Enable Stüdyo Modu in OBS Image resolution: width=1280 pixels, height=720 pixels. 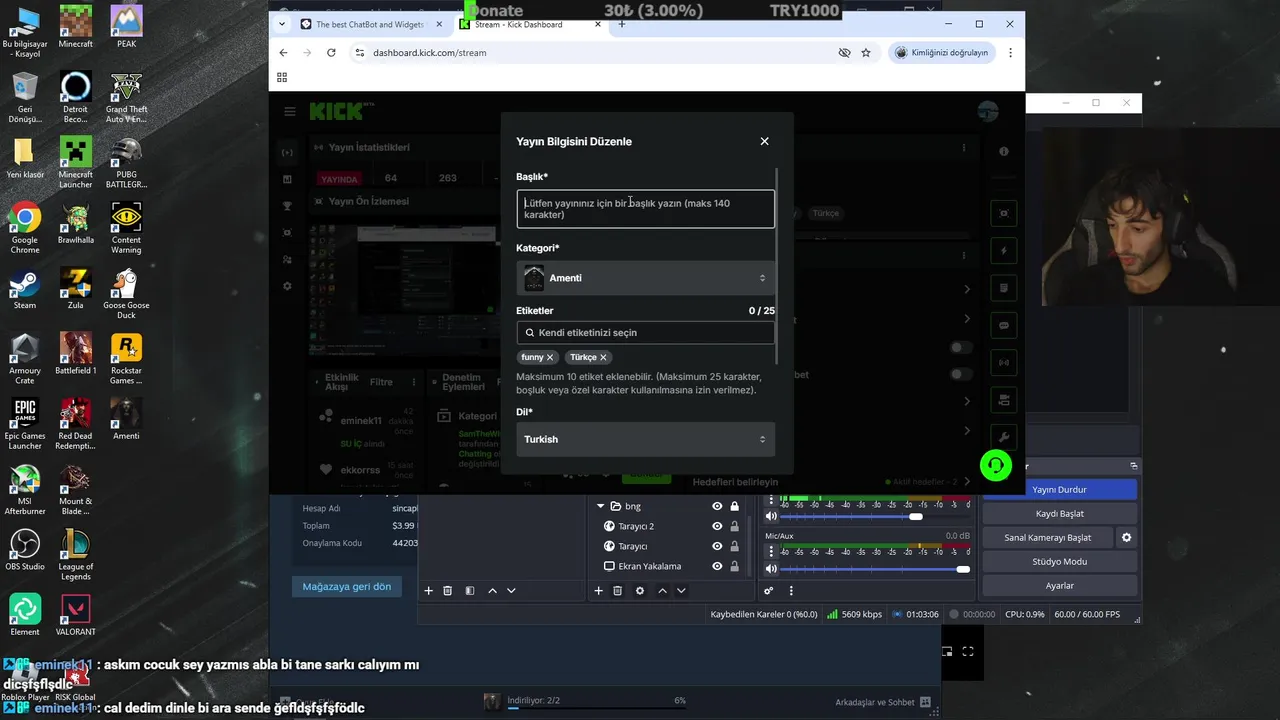click(x=1059, y=561)
